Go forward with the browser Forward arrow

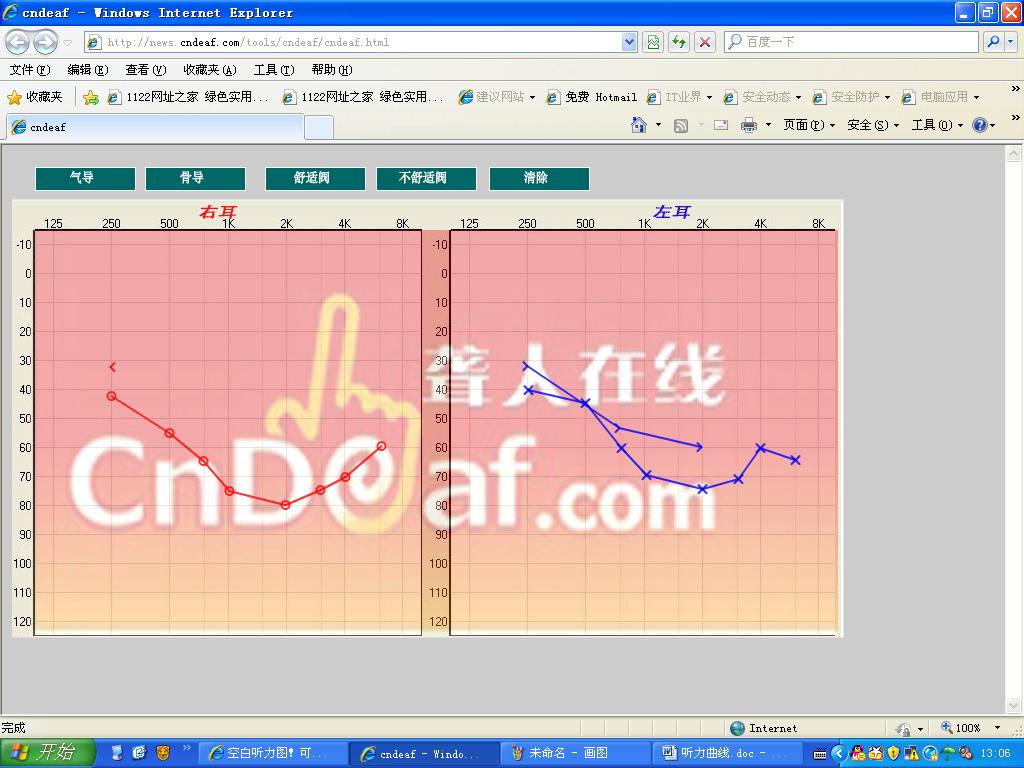click(x=45, y=42)
